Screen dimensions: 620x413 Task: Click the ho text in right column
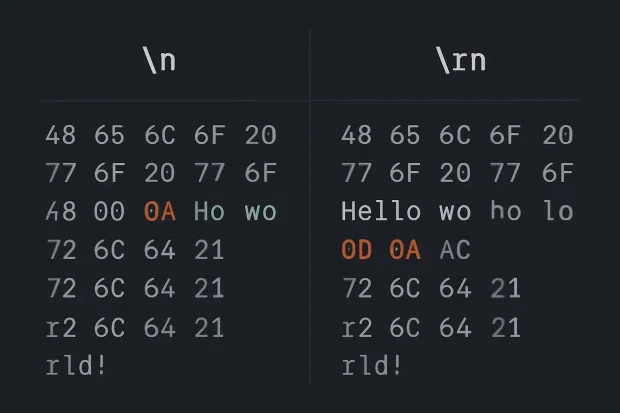tap(506, 210)
